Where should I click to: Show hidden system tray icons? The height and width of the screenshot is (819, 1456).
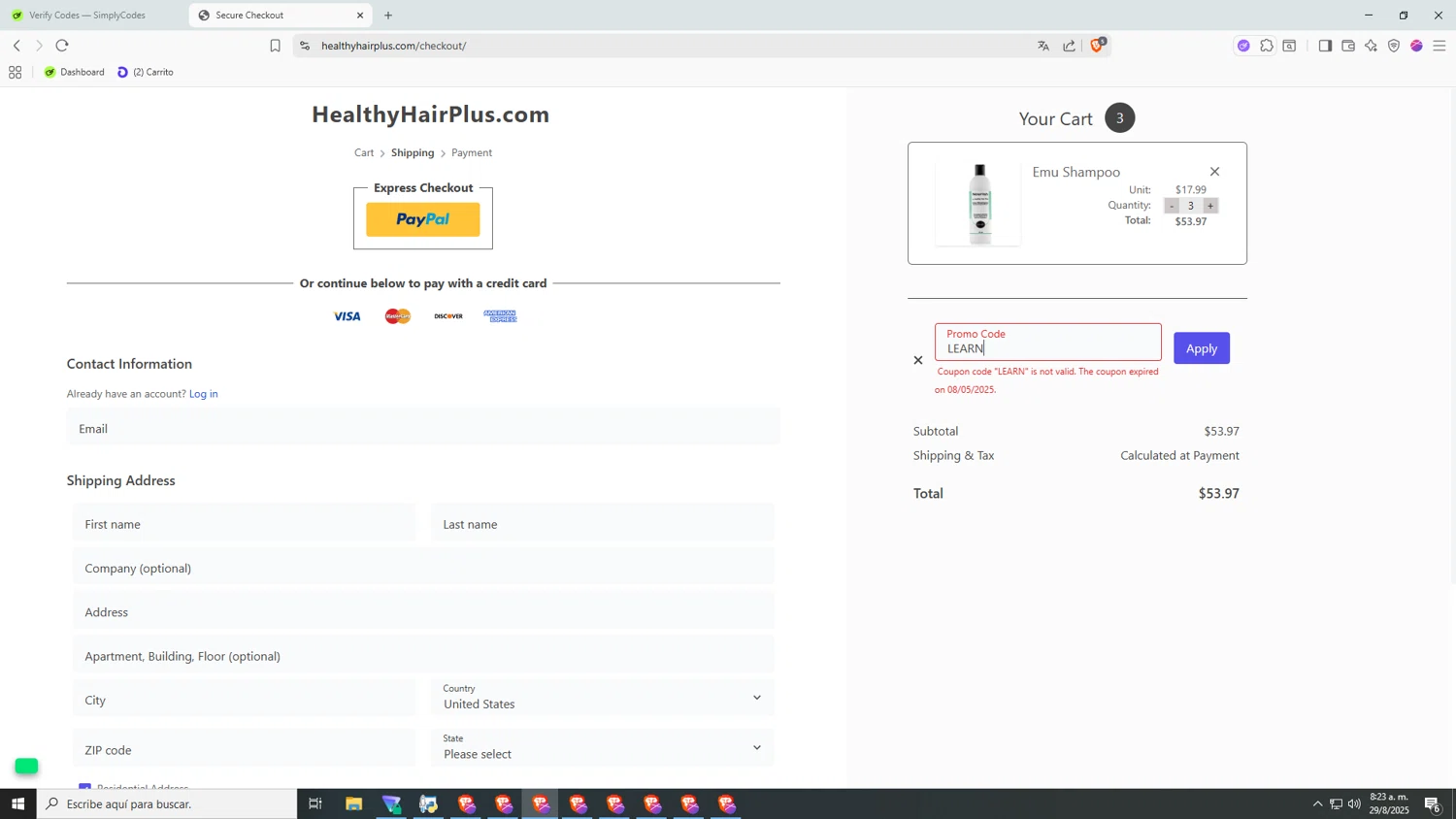(x=1317, y=803)
